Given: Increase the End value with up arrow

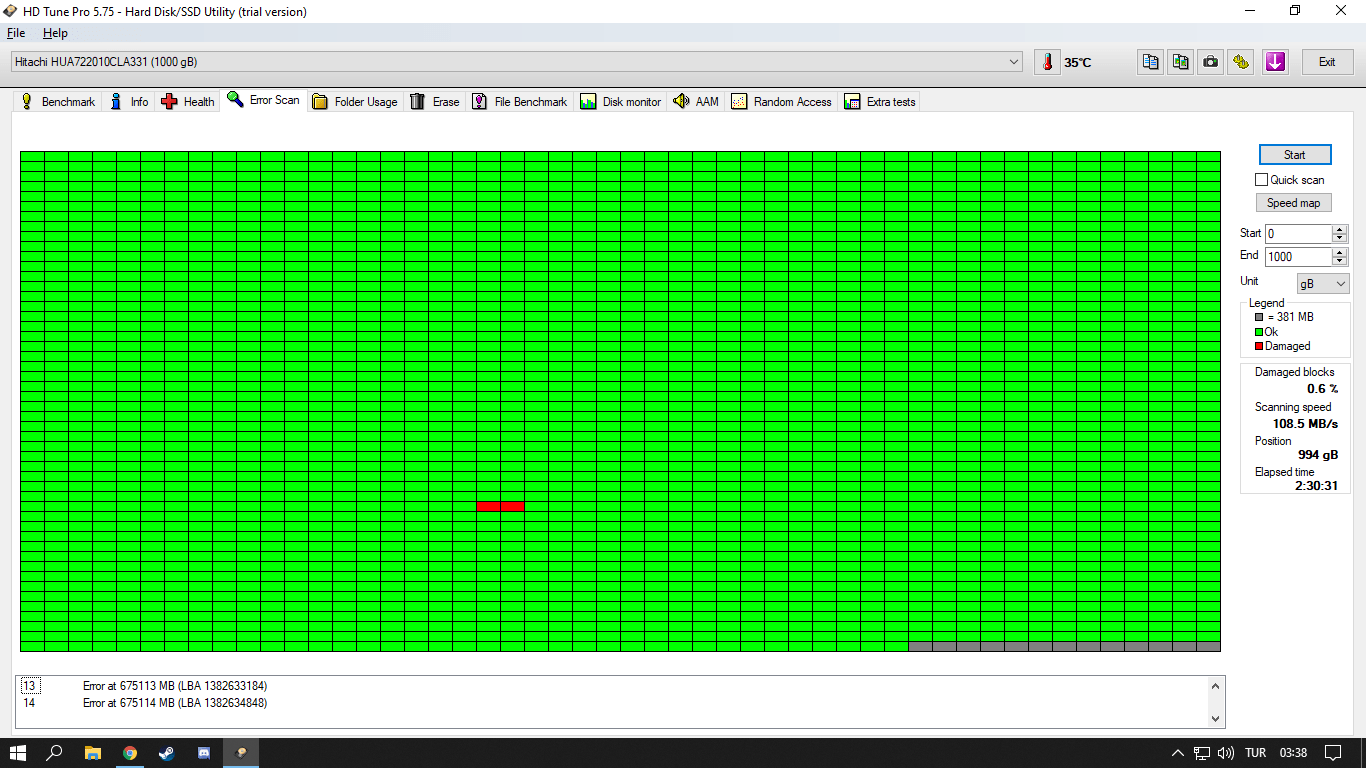Looking at the screenshot, I should point(1340,252).
